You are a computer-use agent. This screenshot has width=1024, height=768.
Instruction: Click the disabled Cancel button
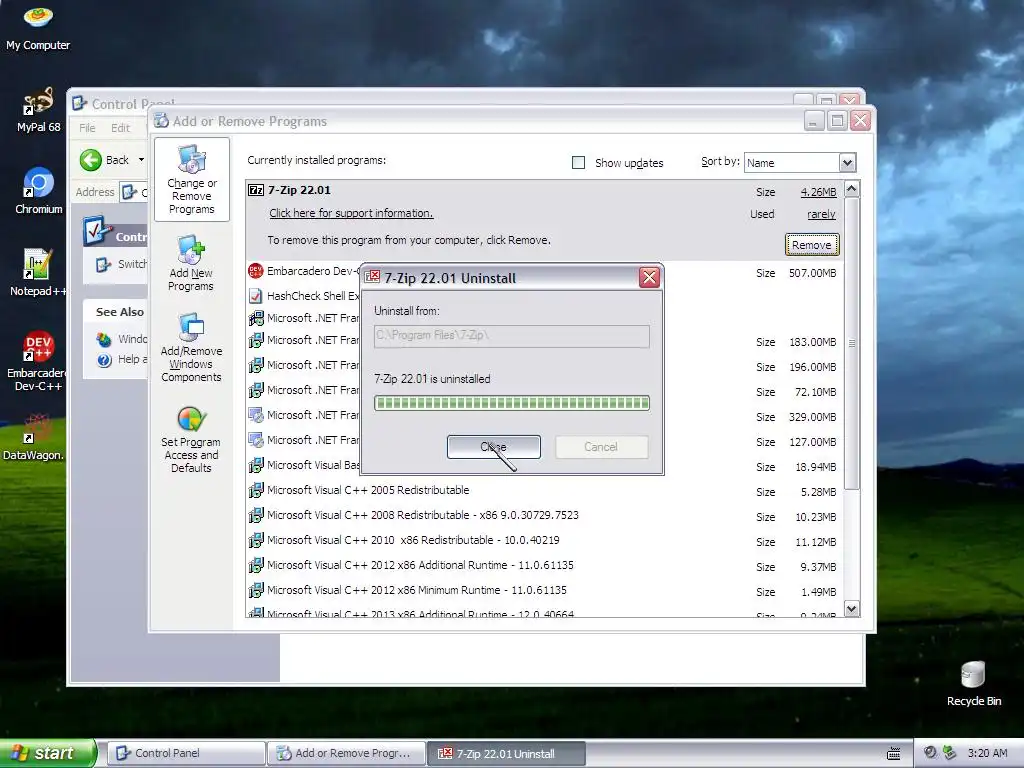point(601,447)
